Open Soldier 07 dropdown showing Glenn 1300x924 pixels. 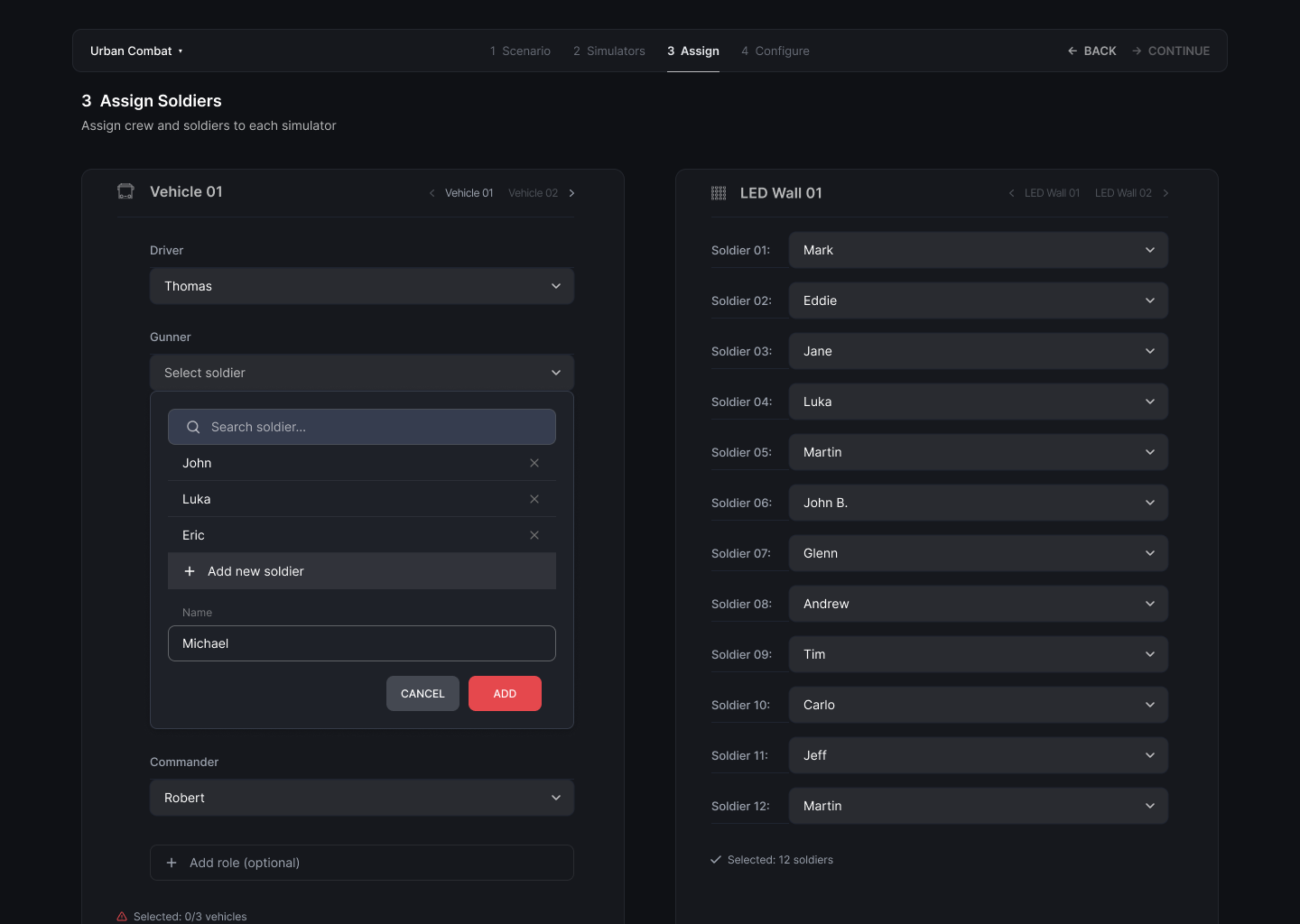[978, 553]
